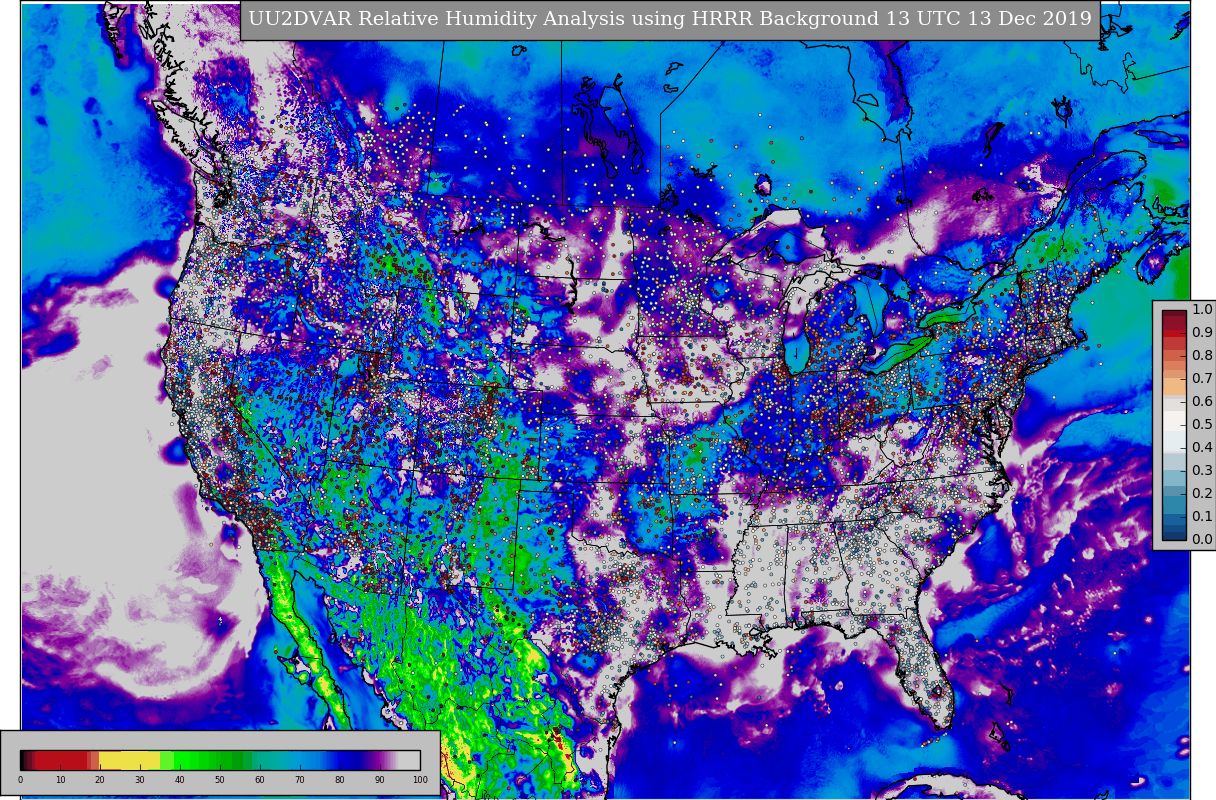Click the '80' tick label on humidity colorbar

[340, 780]
